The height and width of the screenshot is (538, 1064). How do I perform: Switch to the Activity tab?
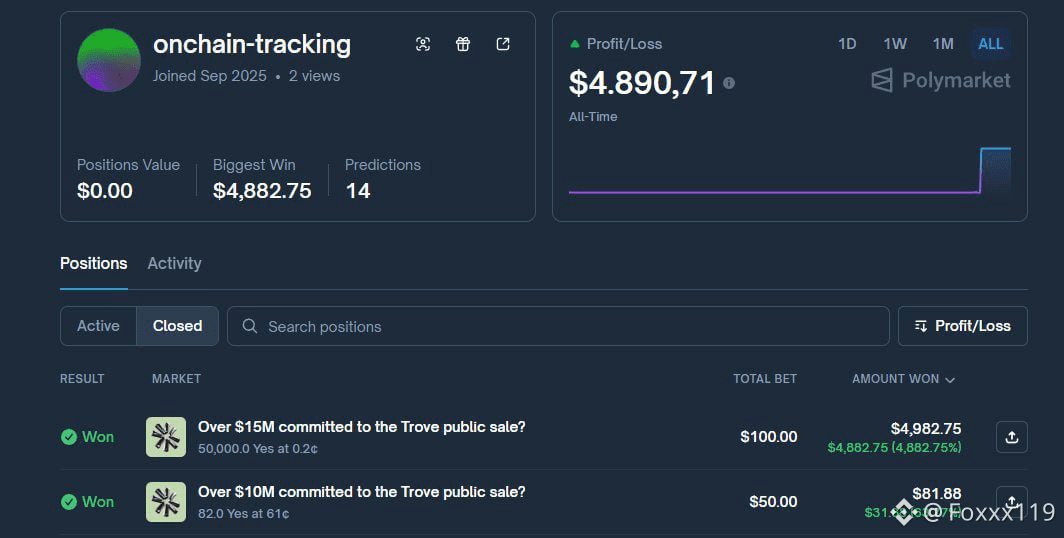pos(174,263)
